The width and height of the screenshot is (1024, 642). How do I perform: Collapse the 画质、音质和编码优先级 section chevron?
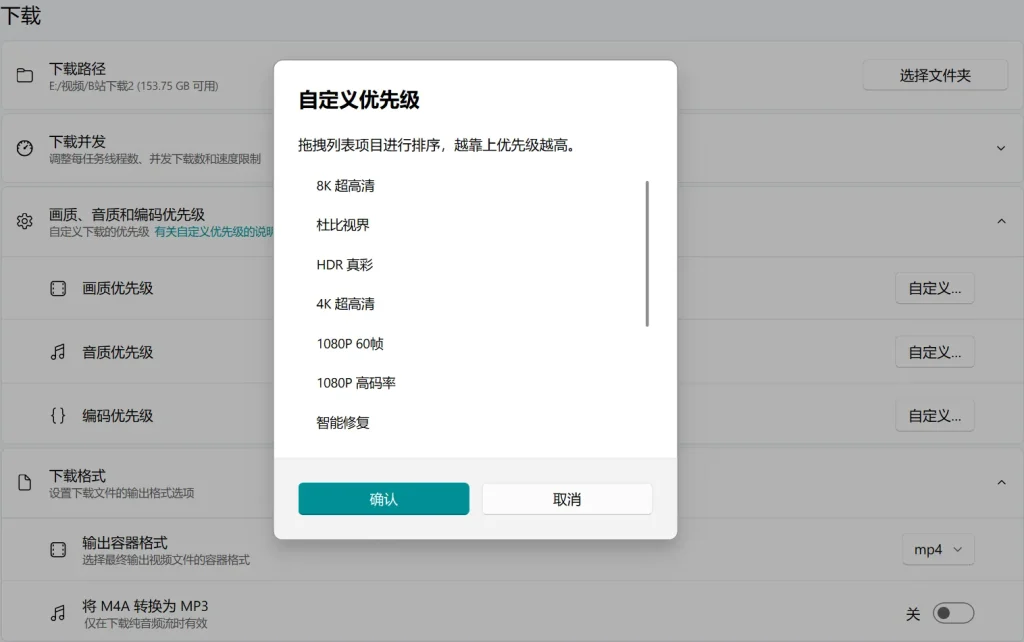(1000, 221)
